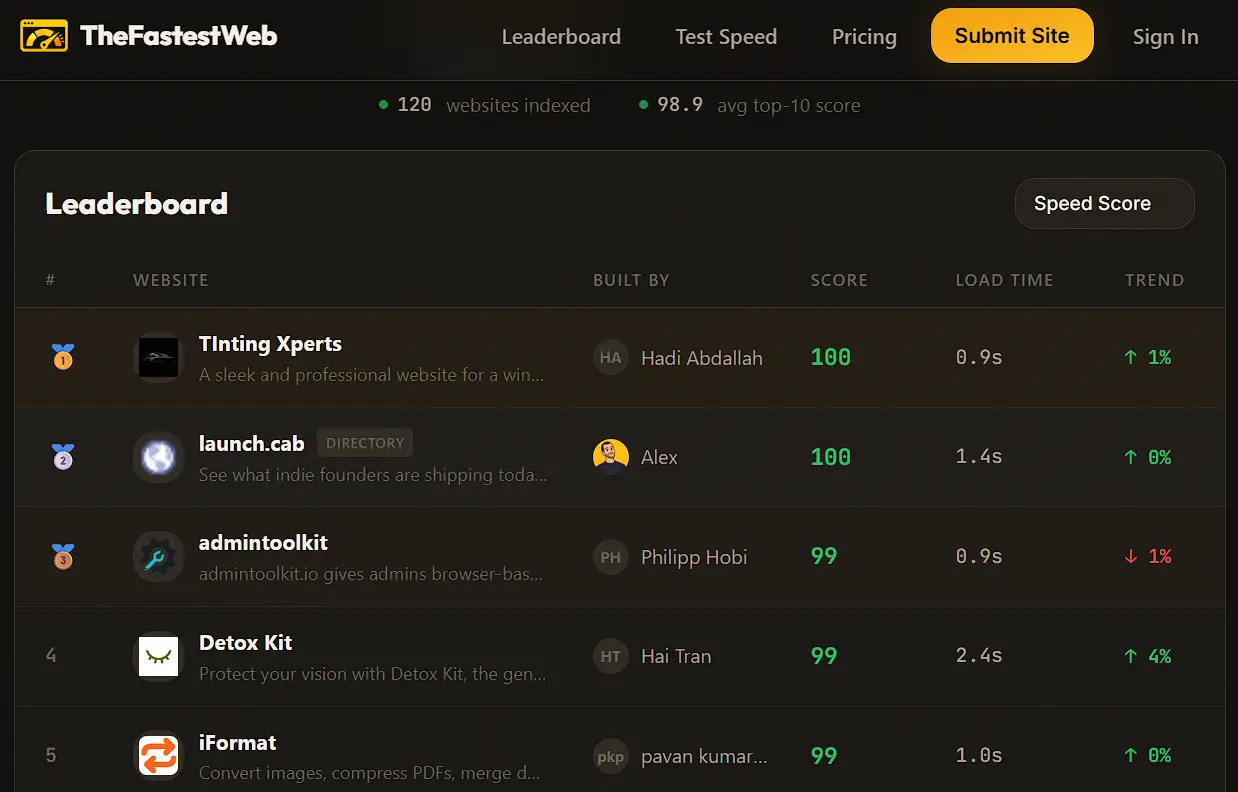Image resolution: width=1238 pixels, height=792 pixels.
Task: Click the WEBSITE column header
Action: pos(171,280)
